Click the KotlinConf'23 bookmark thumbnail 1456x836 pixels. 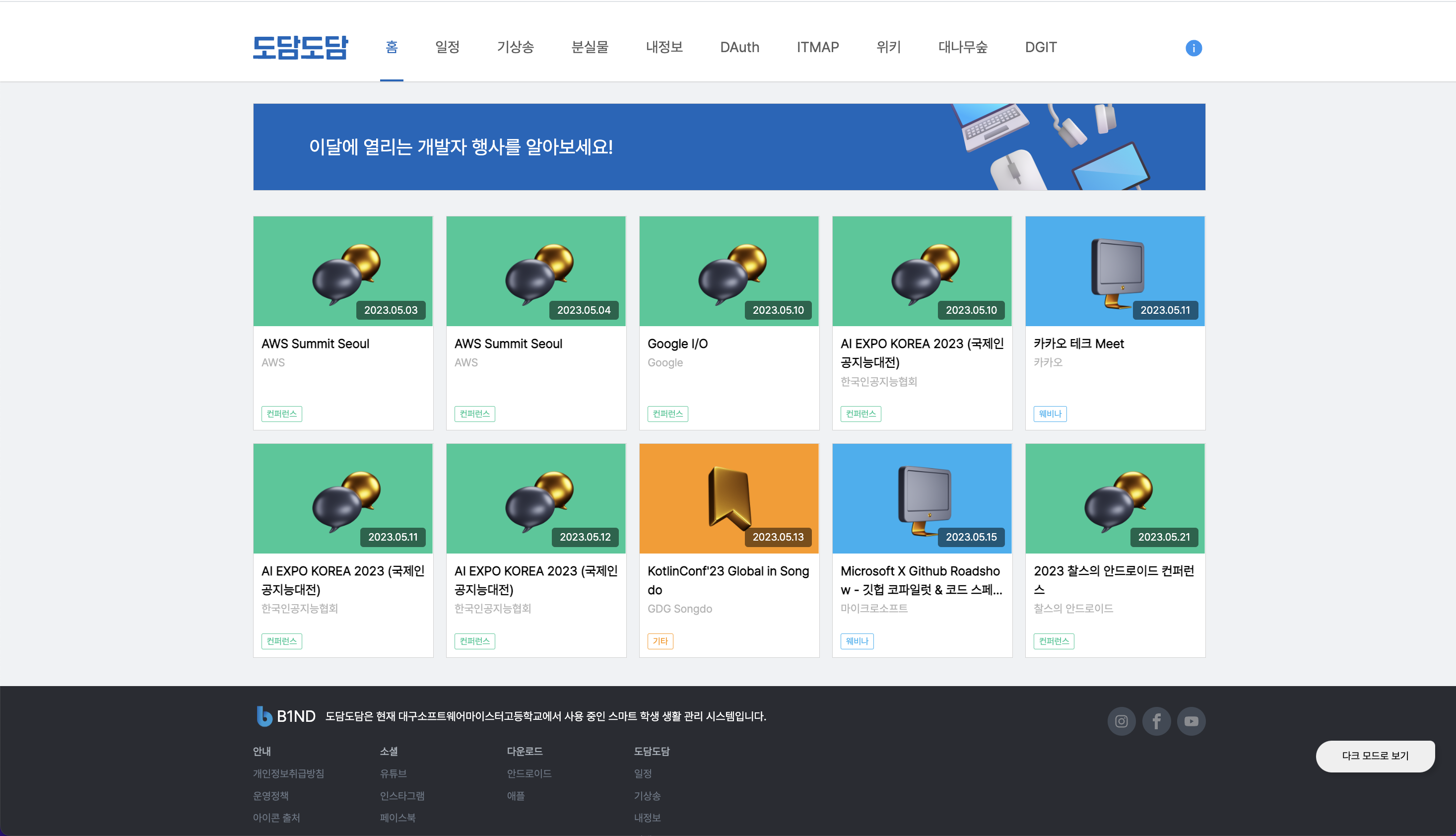point(728,498)
